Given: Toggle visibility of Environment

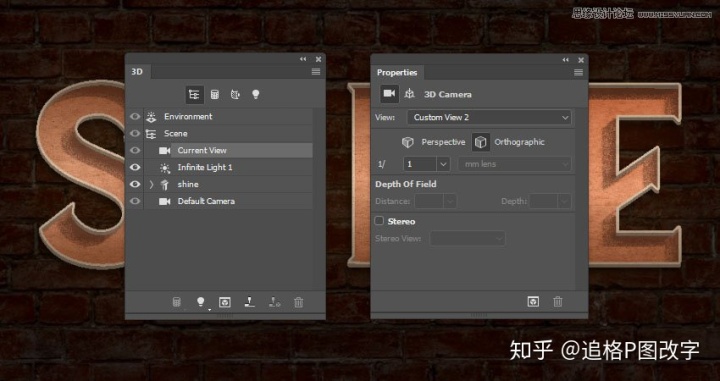Looking at the screenshot, I should (x=135, y=117).
